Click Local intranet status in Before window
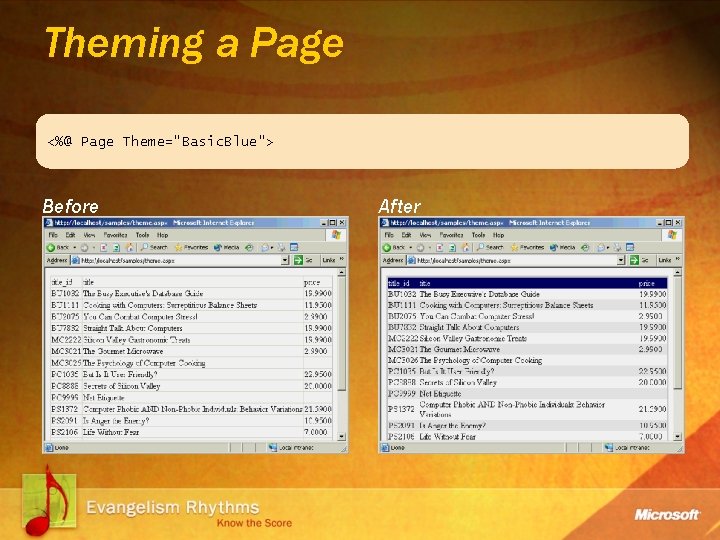The height and width of the screenshot is (540, 720). tap(291, 447)
